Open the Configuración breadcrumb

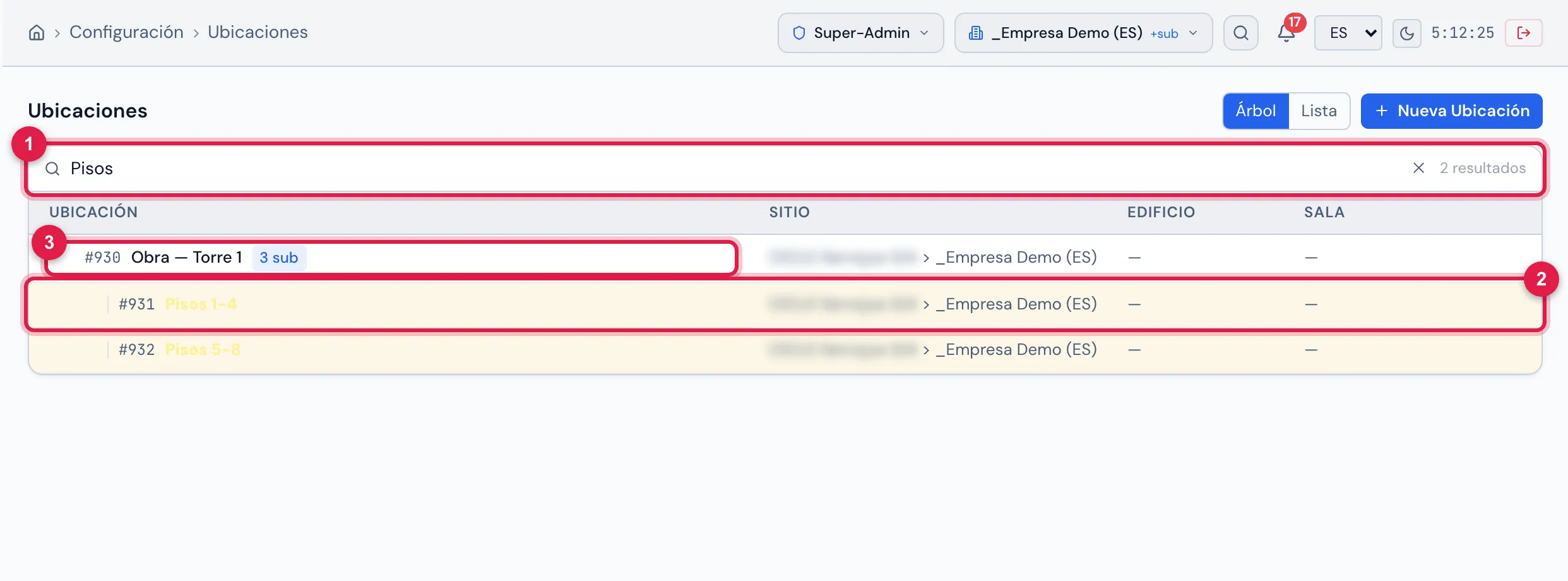click(126, 32)
